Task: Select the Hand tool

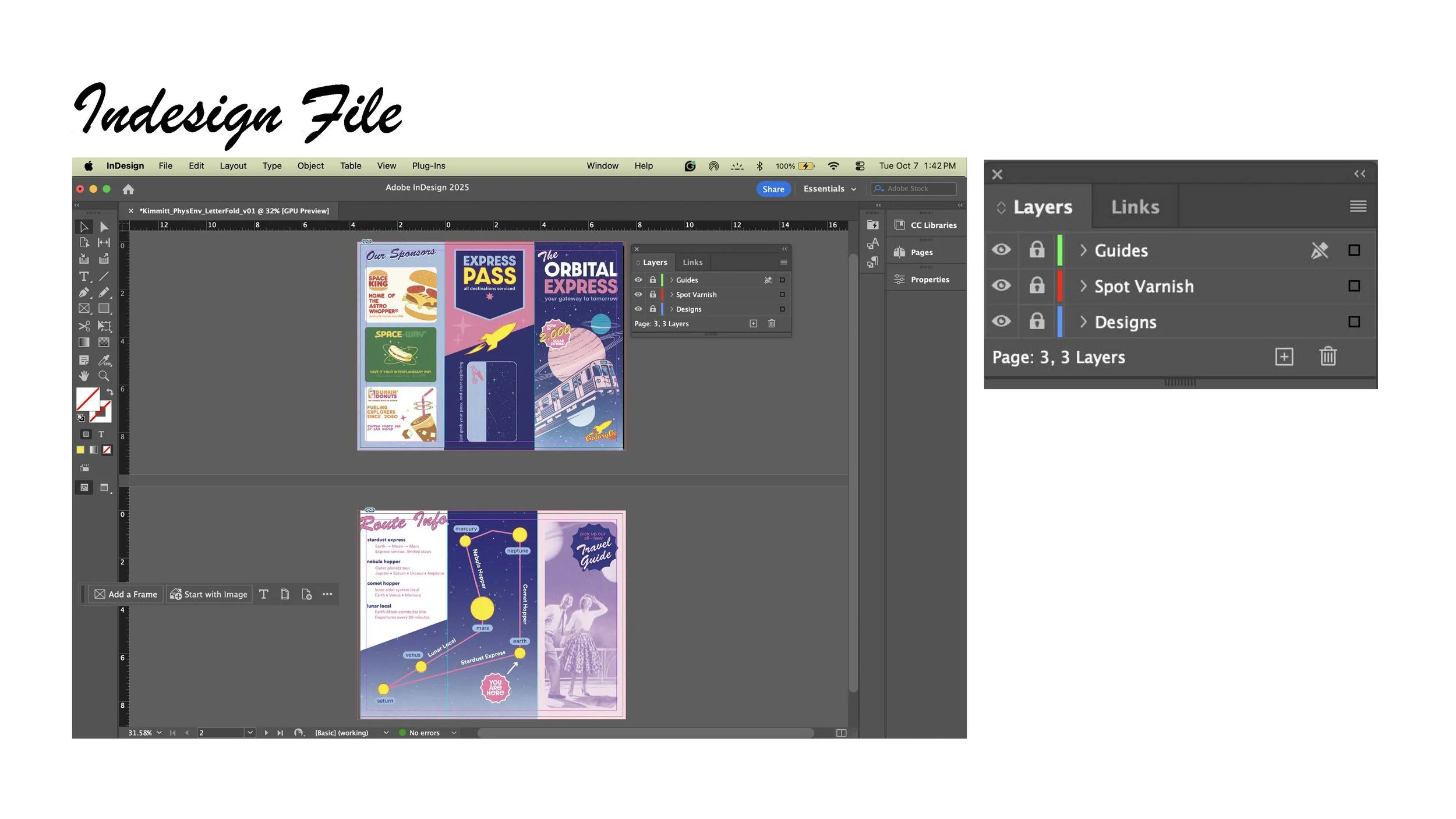Action: point(84,376)
